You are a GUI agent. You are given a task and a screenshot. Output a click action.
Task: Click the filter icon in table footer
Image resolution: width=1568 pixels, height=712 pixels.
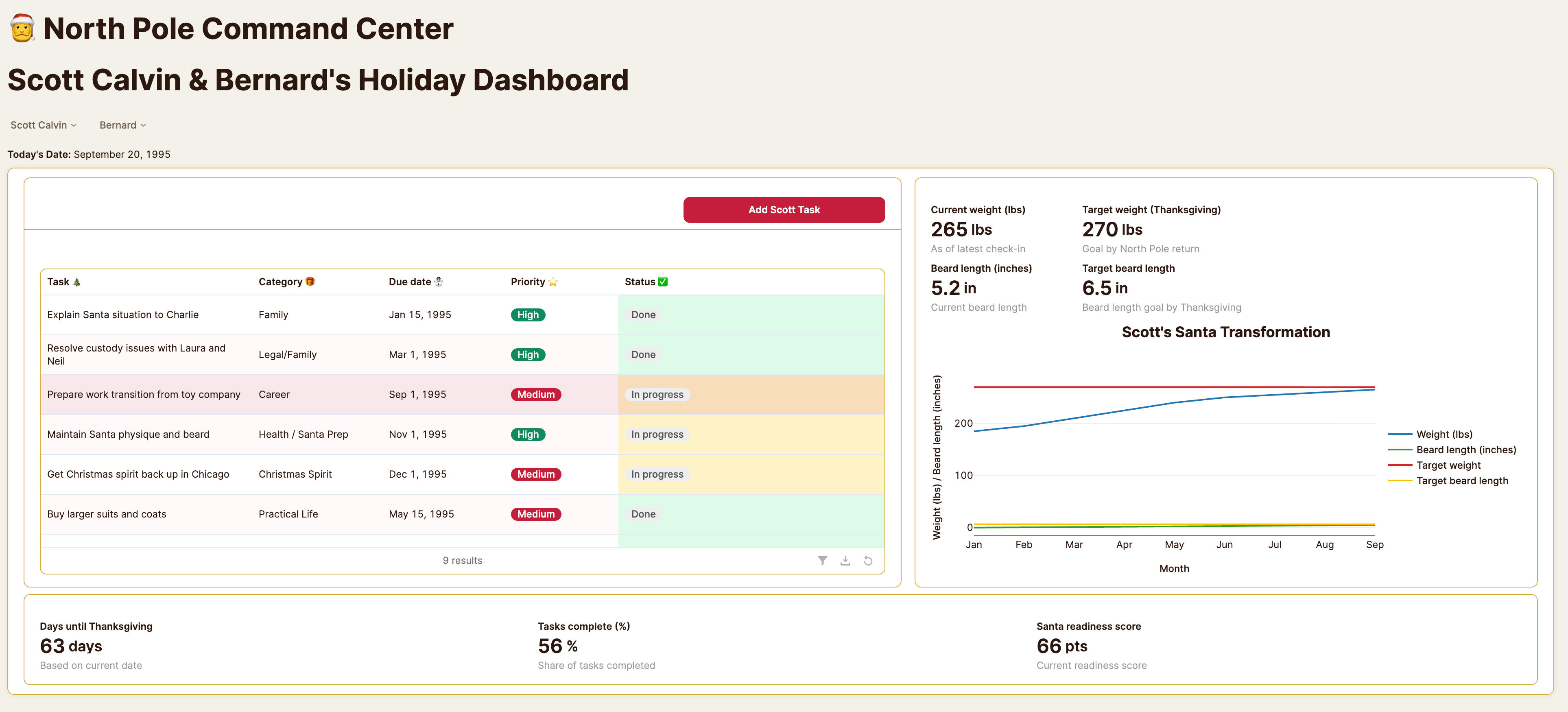click(x=822, y=561)
